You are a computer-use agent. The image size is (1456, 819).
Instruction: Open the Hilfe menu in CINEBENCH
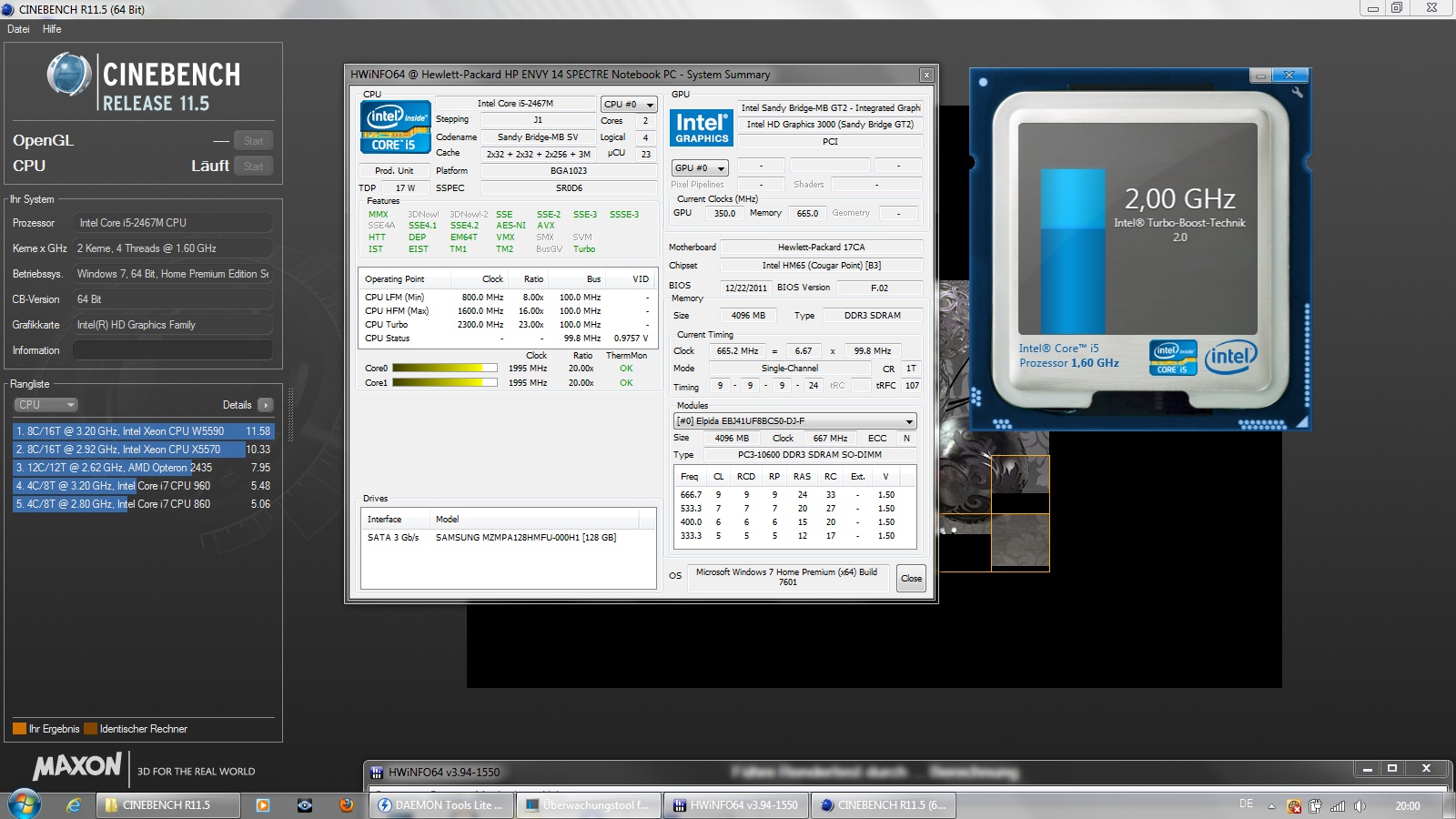(x=52, y=29)
